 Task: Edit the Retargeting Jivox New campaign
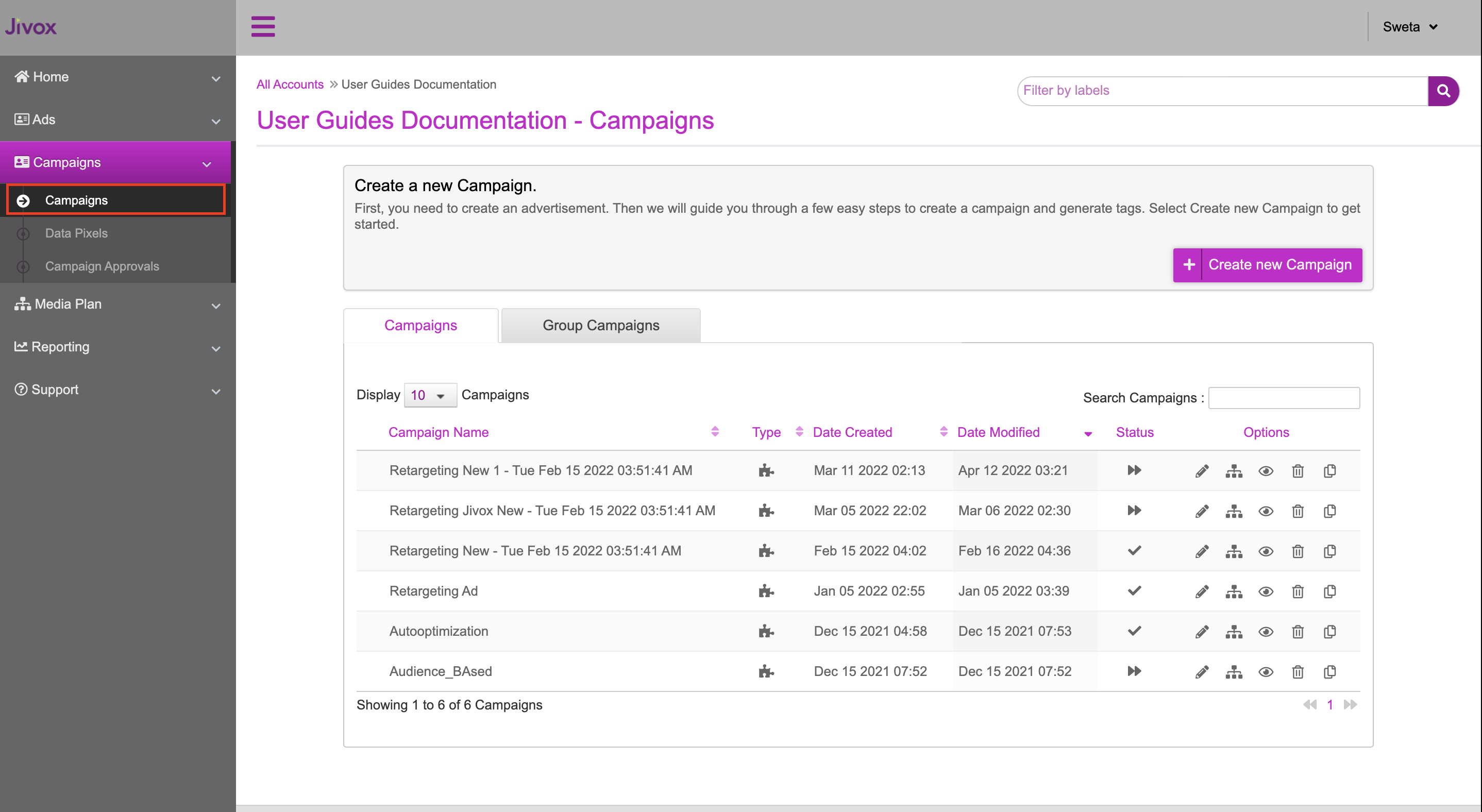point(1202,511)
